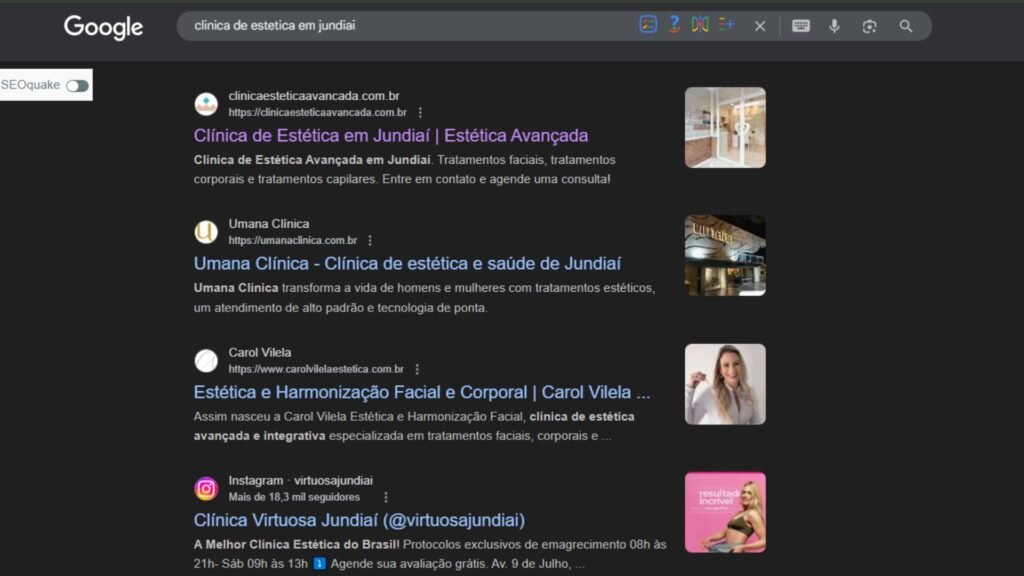The height and width of the screenshot is (576, 1024).
Task: Click the first blue extension icon in search bar
Action: pos(648,25)
